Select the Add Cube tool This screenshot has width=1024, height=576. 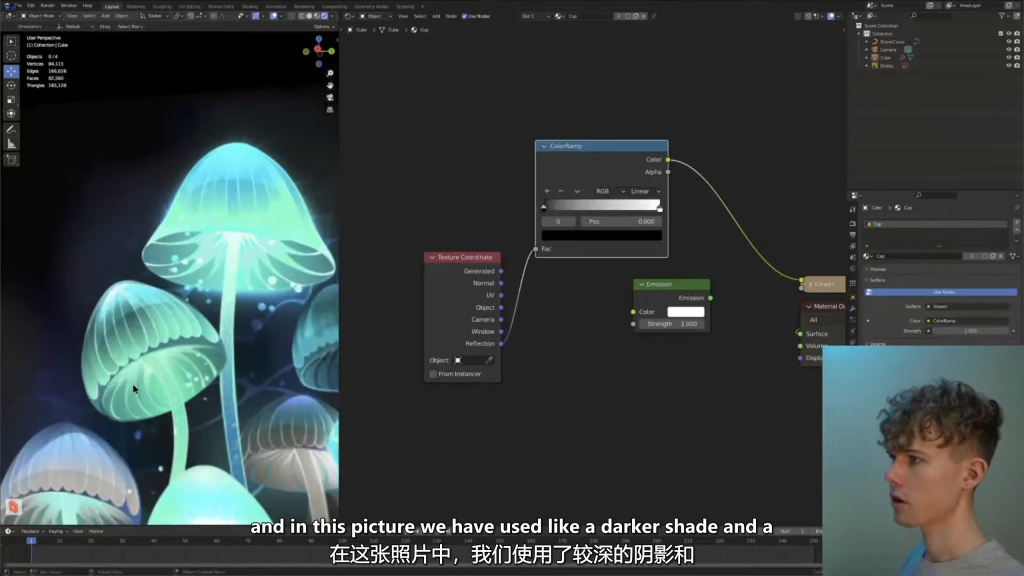(11, 160)
